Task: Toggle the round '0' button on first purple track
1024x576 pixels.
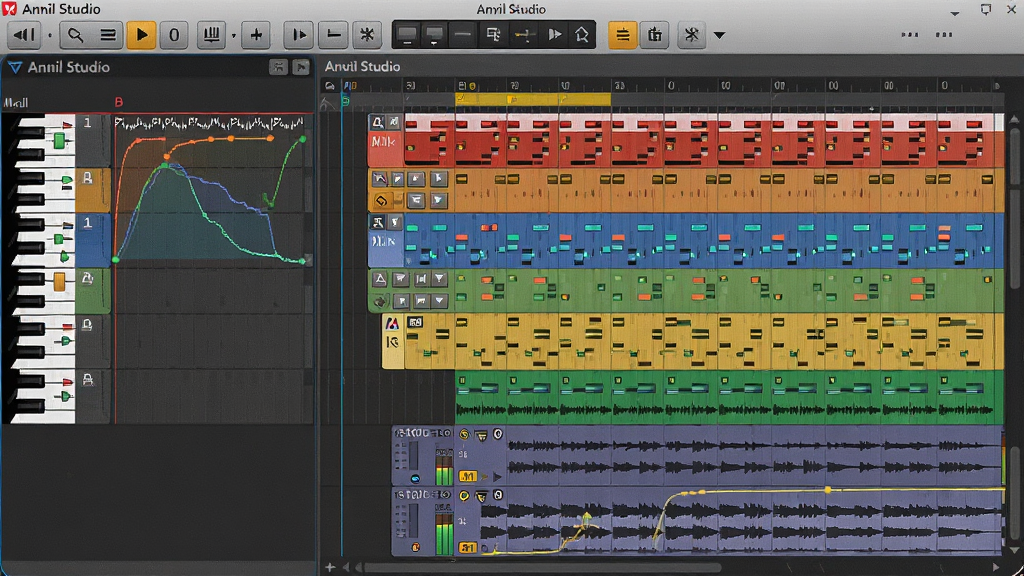Action: point(498,434)
